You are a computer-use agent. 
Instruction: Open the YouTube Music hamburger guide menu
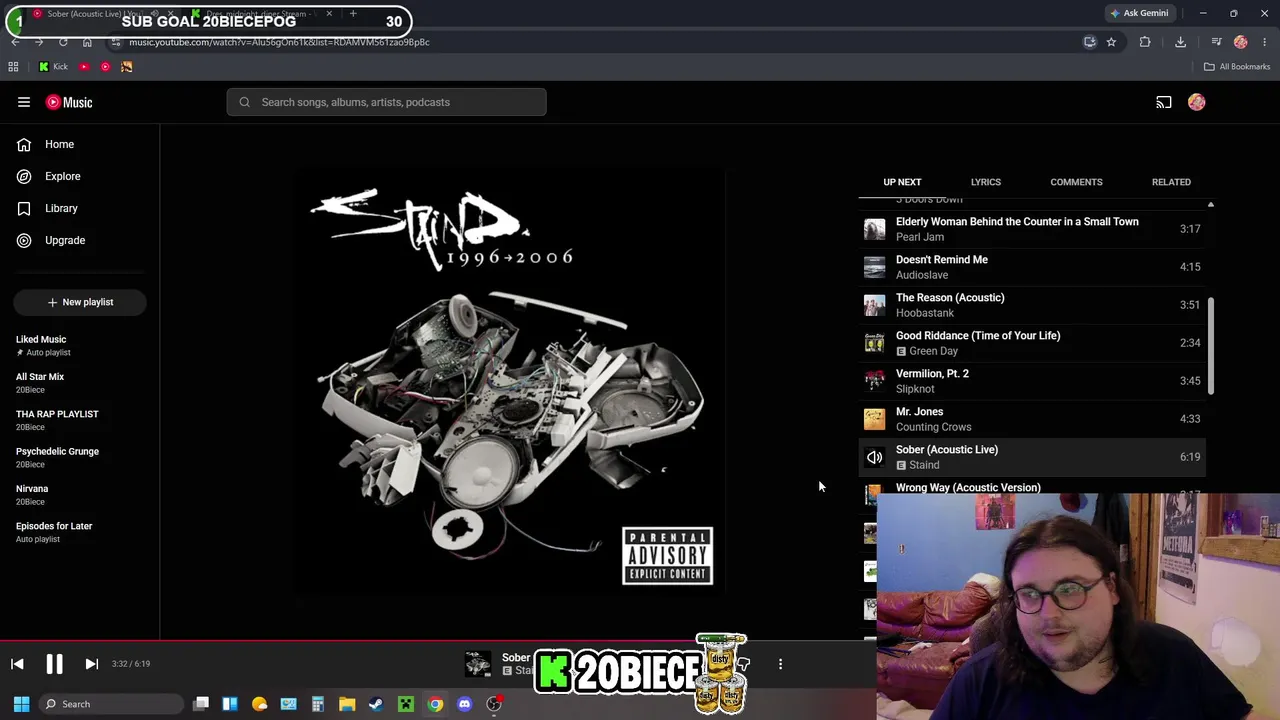coord(24,102)
